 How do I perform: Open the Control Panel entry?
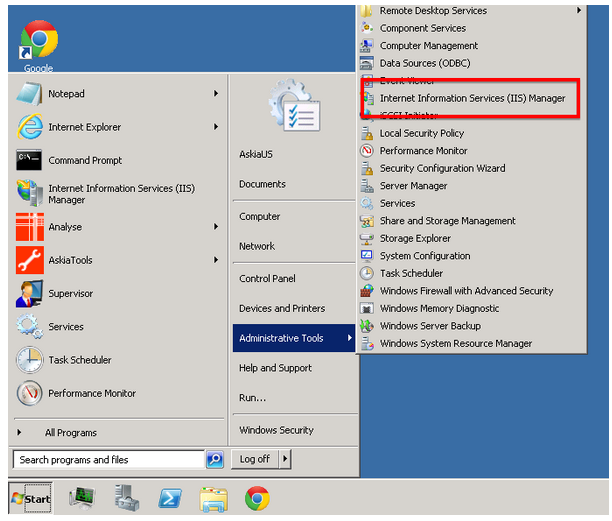click(x=267, y=279)
